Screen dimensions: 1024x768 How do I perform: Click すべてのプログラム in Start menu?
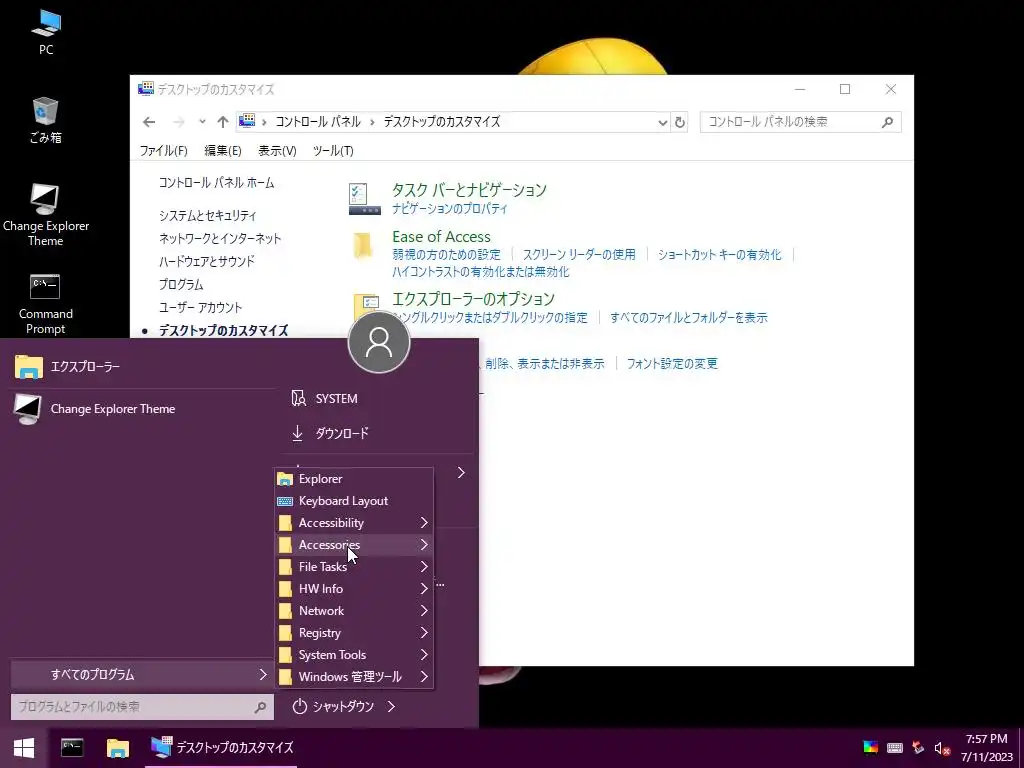tap(142, 675)
